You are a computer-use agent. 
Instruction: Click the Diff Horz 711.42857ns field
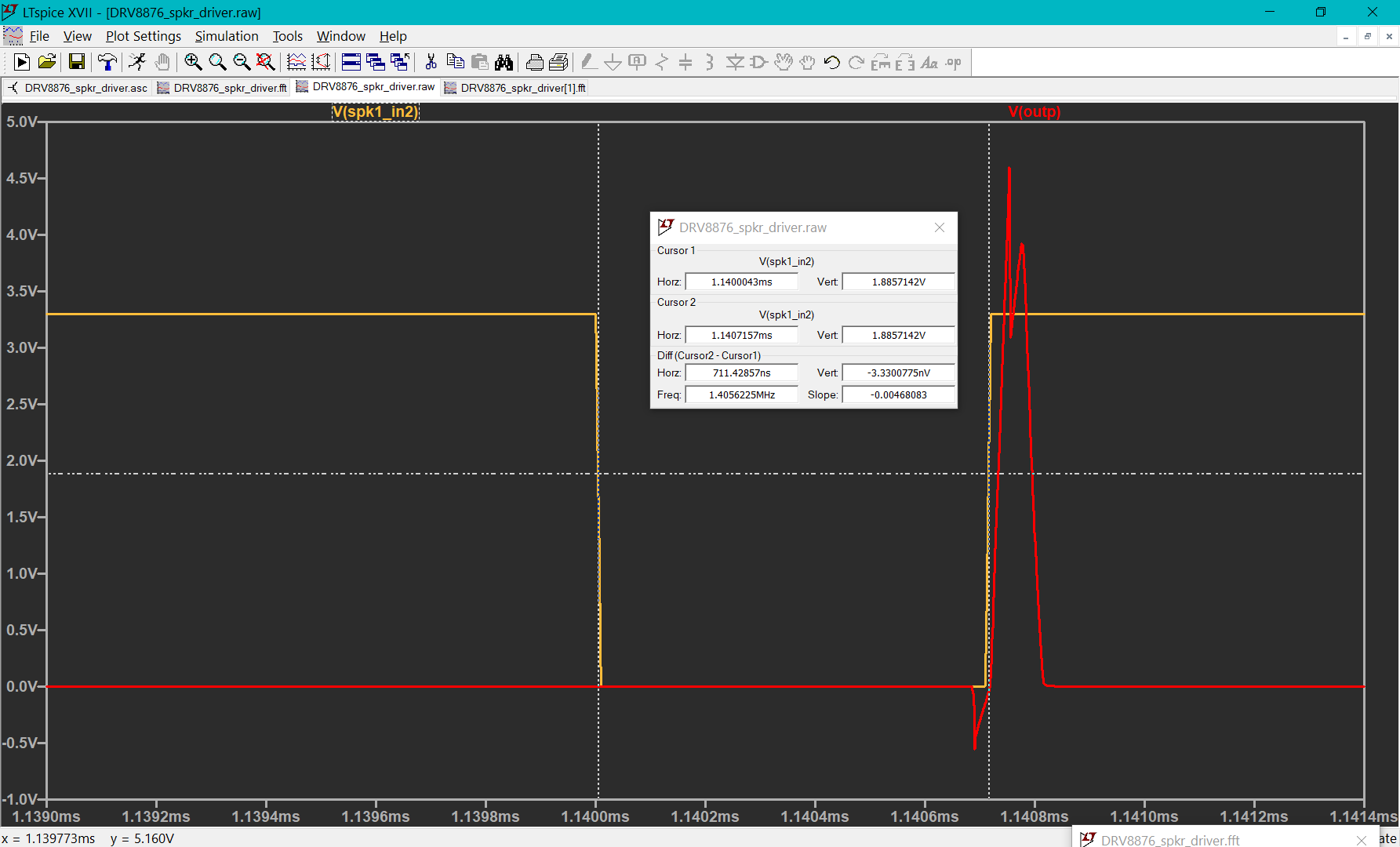click(742, 373)
